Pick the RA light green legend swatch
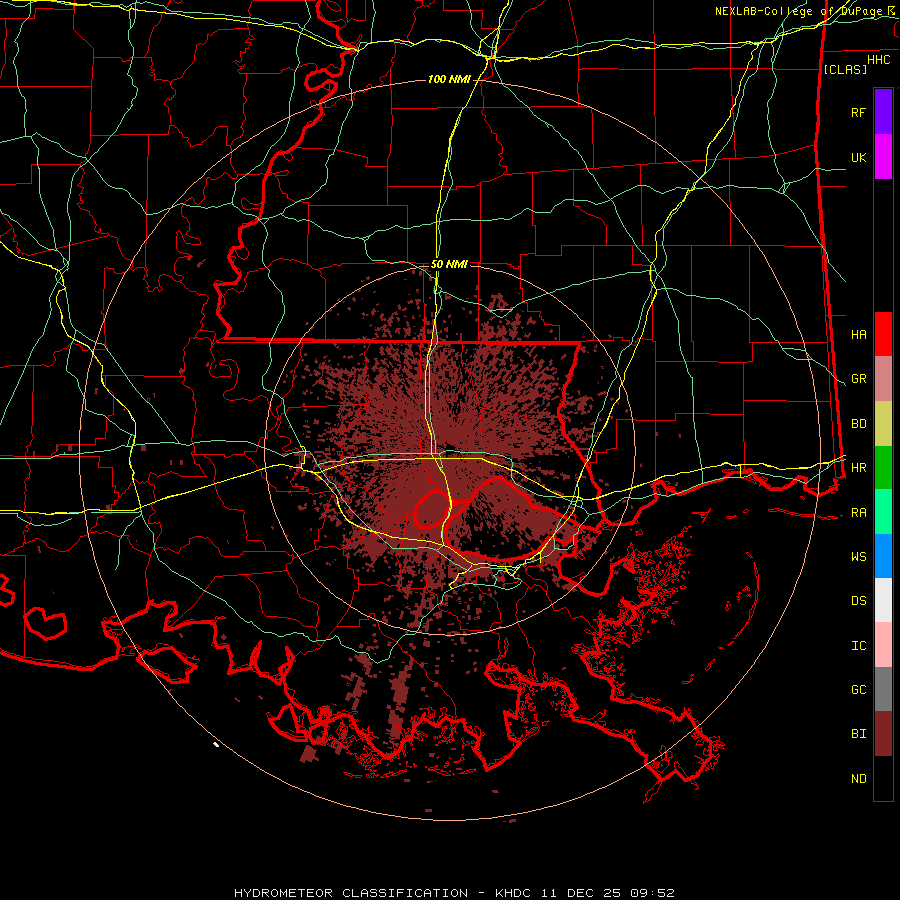Image resolution: width=900 pixels, height=900 pixels. pyautogui.click(x=883, y=512)
